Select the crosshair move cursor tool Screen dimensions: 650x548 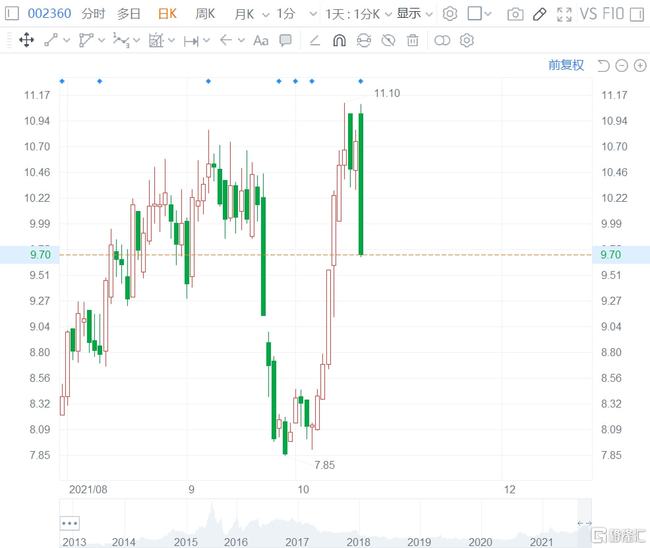pyautogui.click(x=26, y=40)
